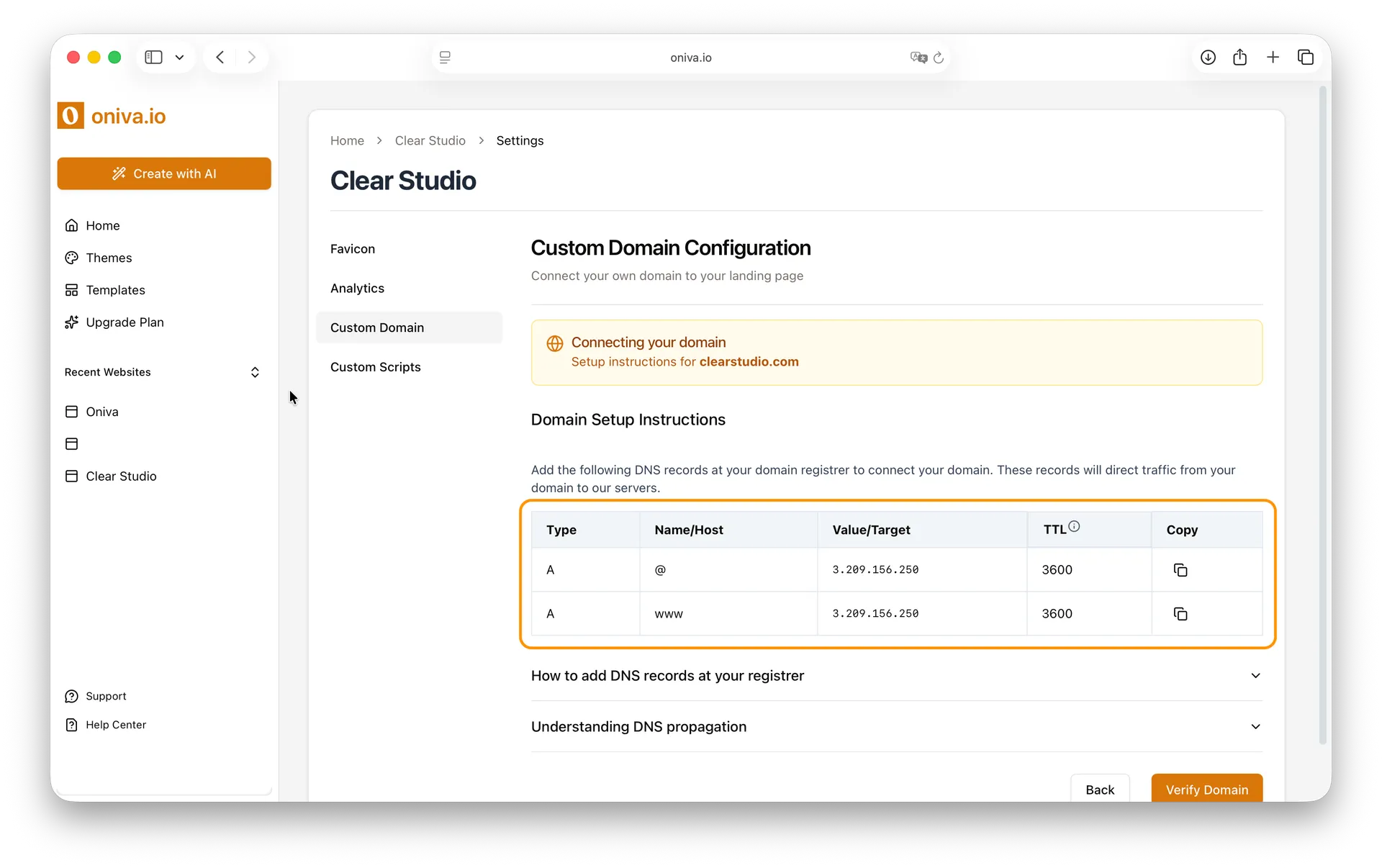
Task: Switch to the Custom Scripts section
Action: (x=376, y=367)
